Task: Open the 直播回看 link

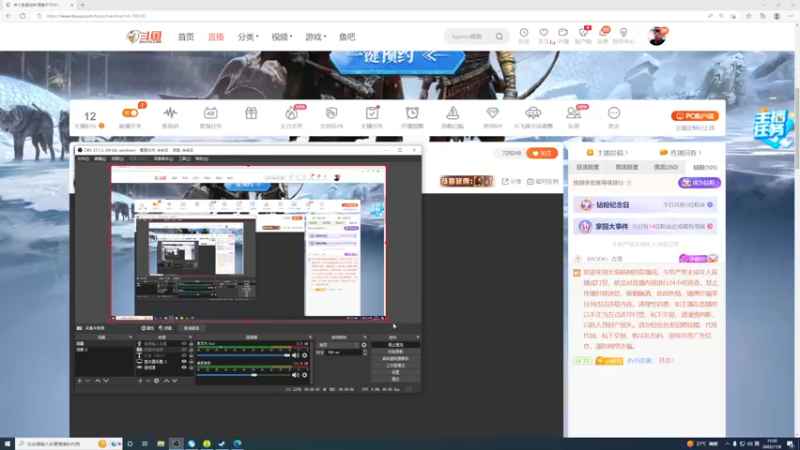Action: tap(681, 153)
